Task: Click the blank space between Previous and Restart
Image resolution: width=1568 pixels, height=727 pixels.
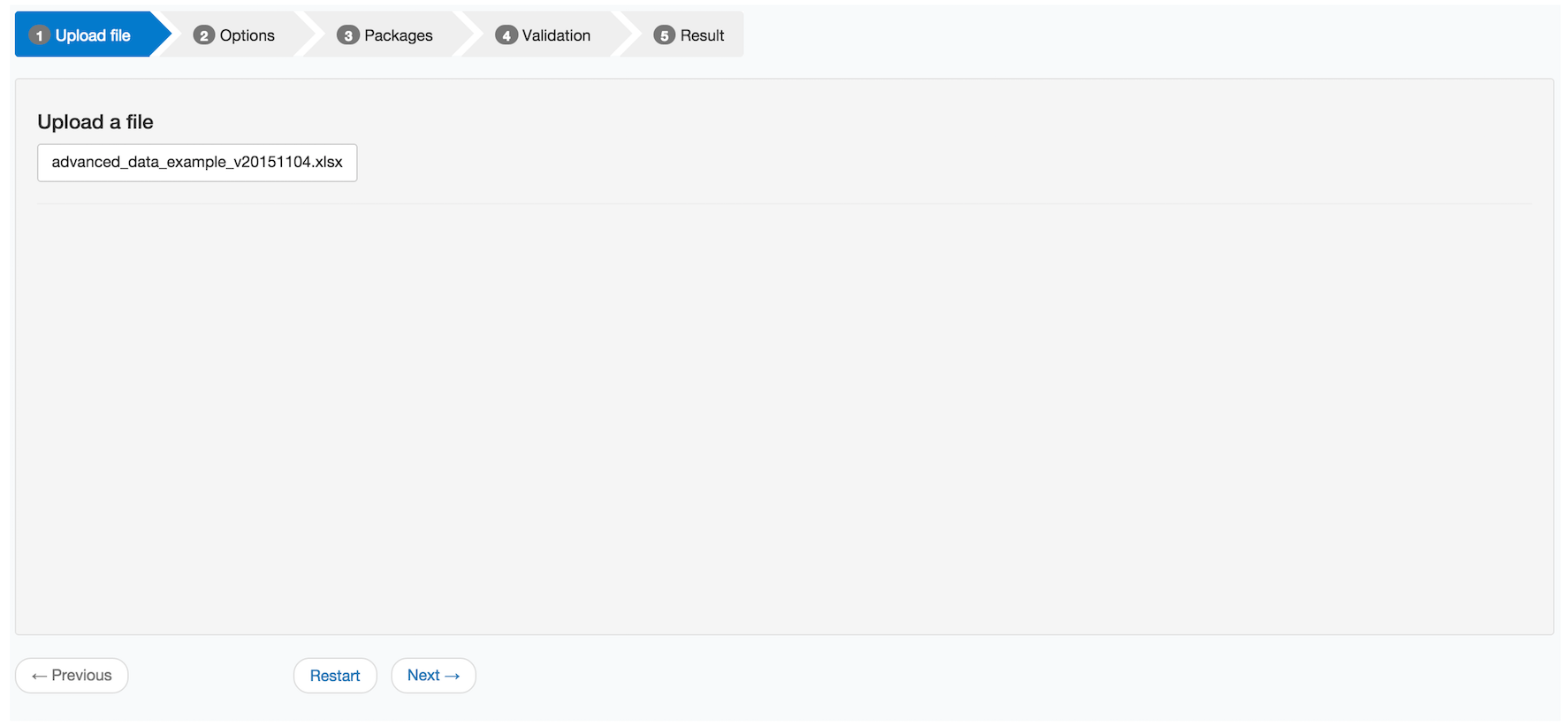Action: (210, 676)
